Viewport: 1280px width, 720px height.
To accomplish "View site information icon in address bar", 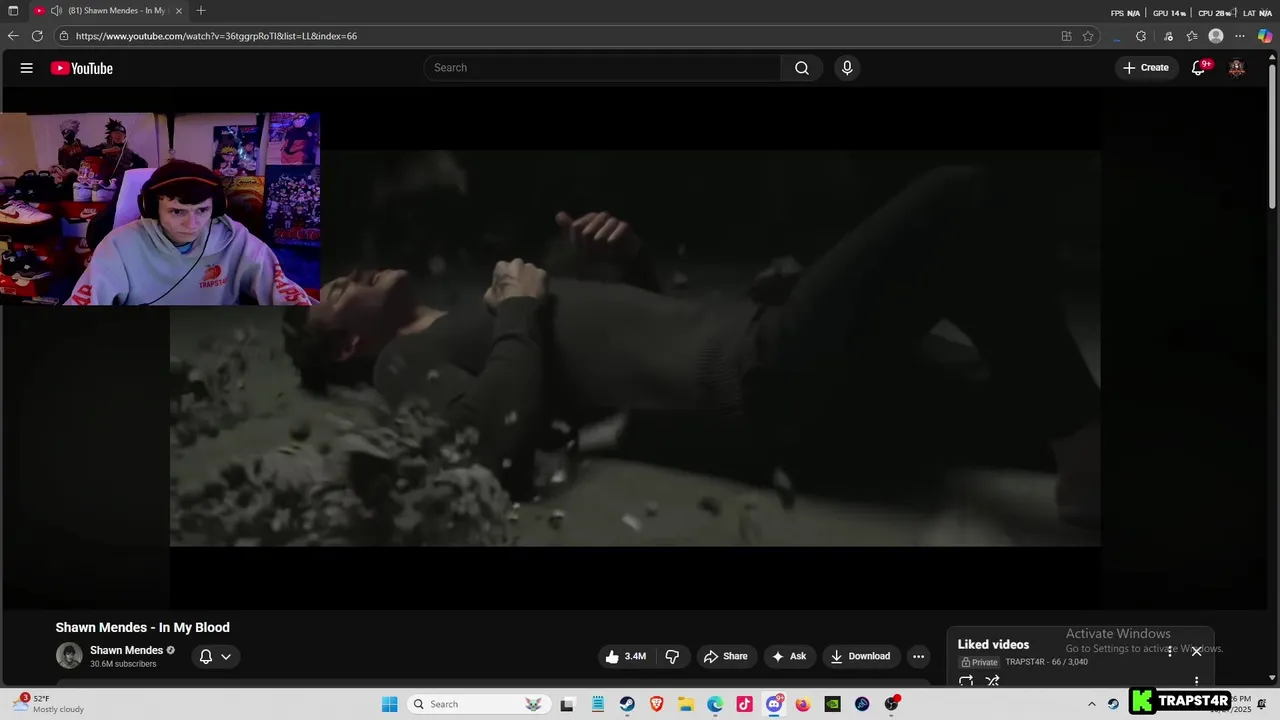I will click(x=64, y=36).
